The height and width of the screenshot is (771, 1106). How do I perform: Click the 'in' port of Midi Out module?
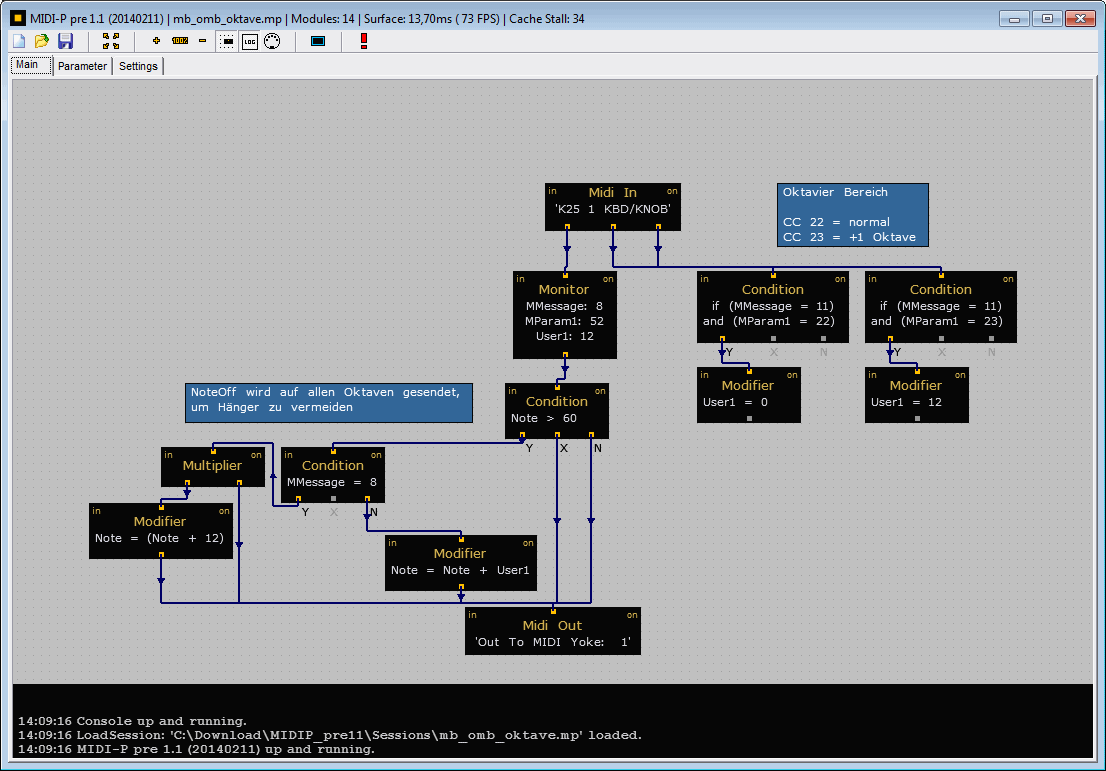(x=473, y=616)
